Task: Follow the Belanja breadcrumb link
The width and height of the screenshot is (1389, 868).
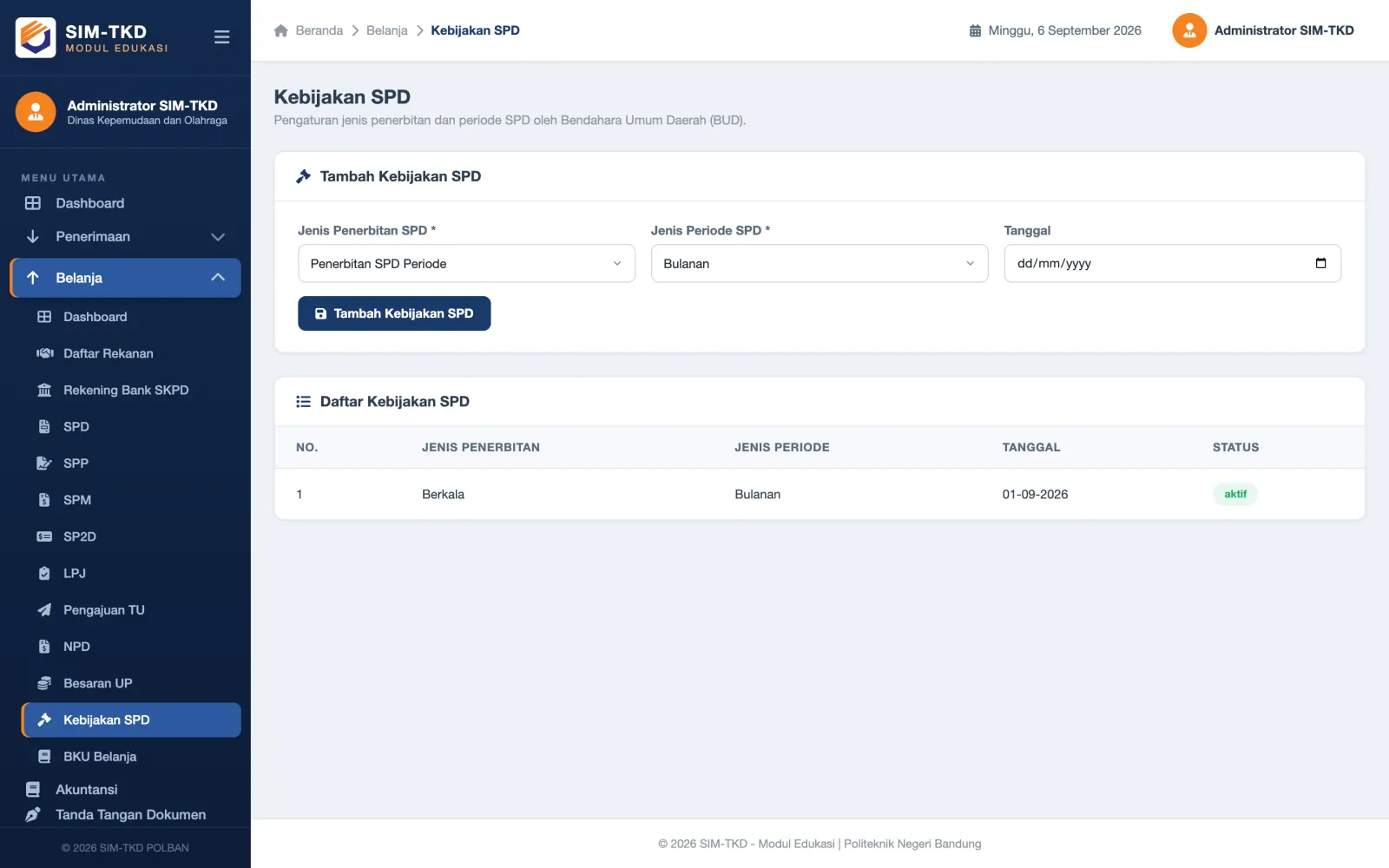Action: point(387,30)
